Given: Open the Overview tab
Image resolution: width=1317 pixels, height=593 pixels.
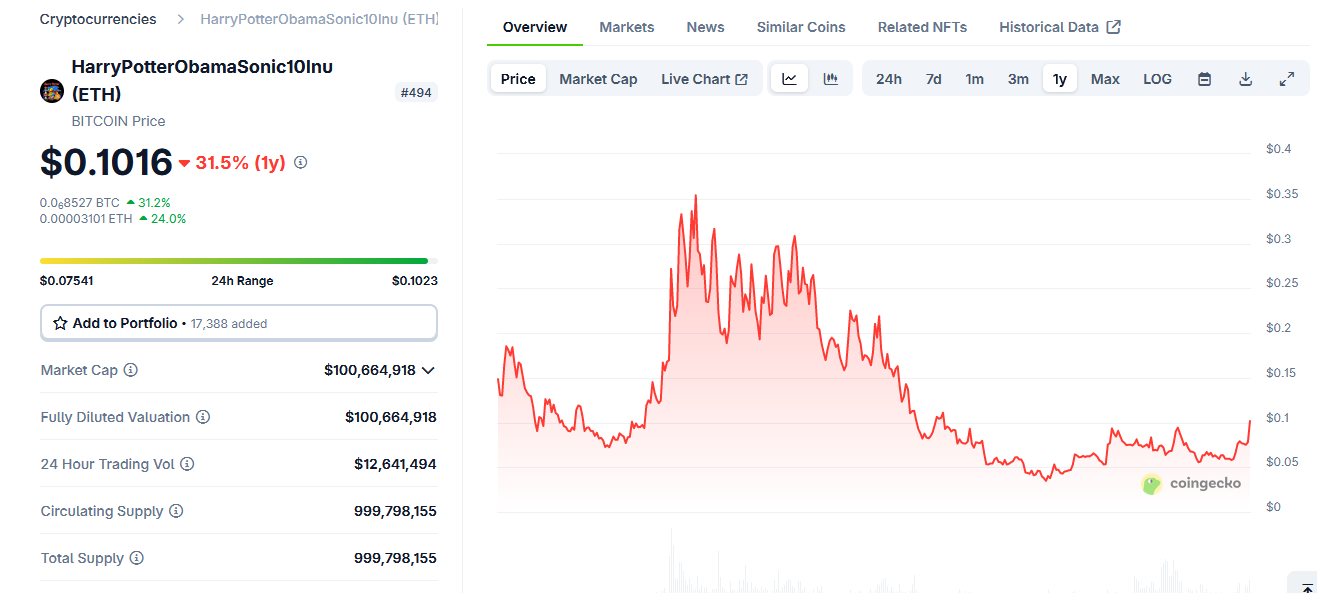Looking at the screenshot, I should pyautogui.click(x=535, y=27).
